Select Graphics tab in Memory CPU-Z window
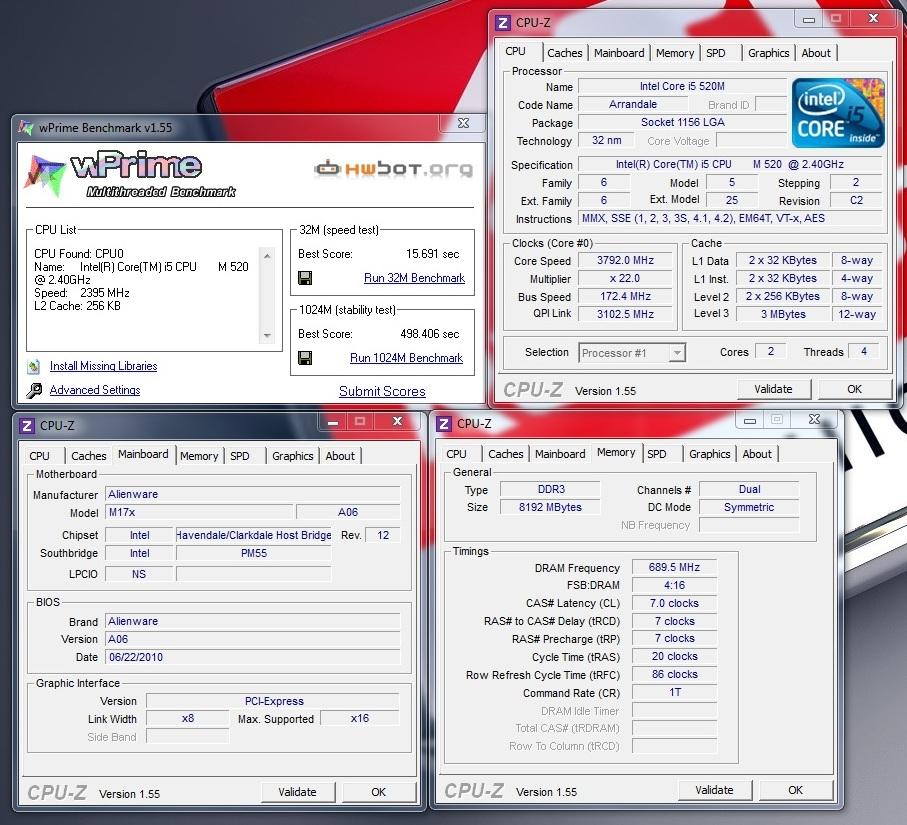Screen dimensions: 907x825 click(x=709, y=454)
